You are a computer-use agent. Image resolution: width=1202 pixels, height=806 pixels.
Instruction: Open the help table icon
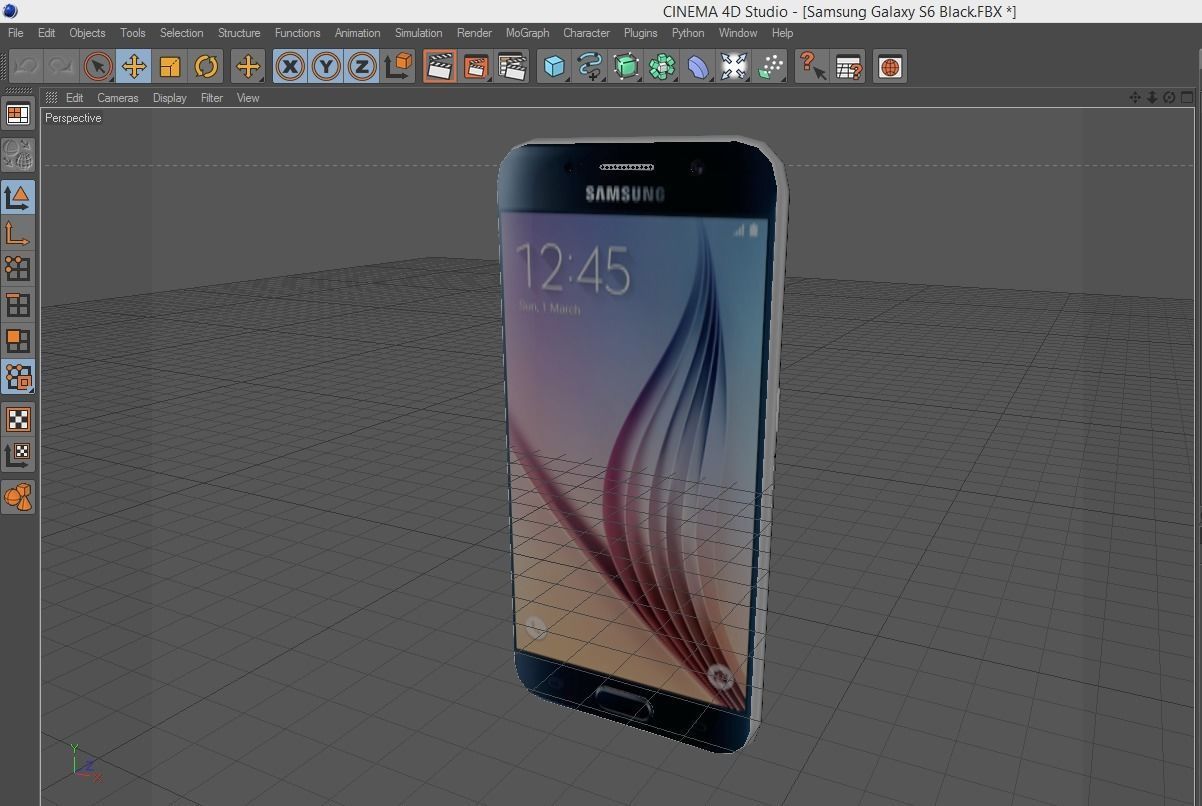pos(848,67)
